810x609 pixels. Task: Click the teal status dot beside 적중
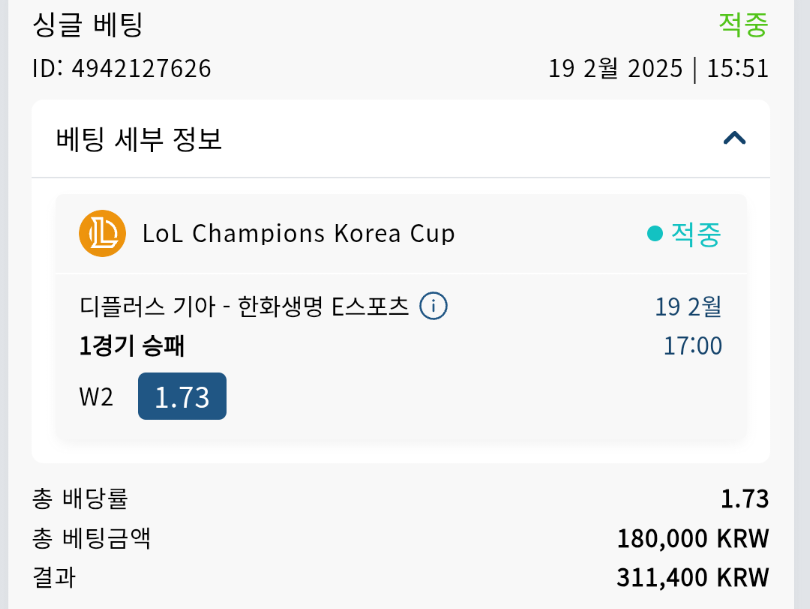tap(655, 234)
